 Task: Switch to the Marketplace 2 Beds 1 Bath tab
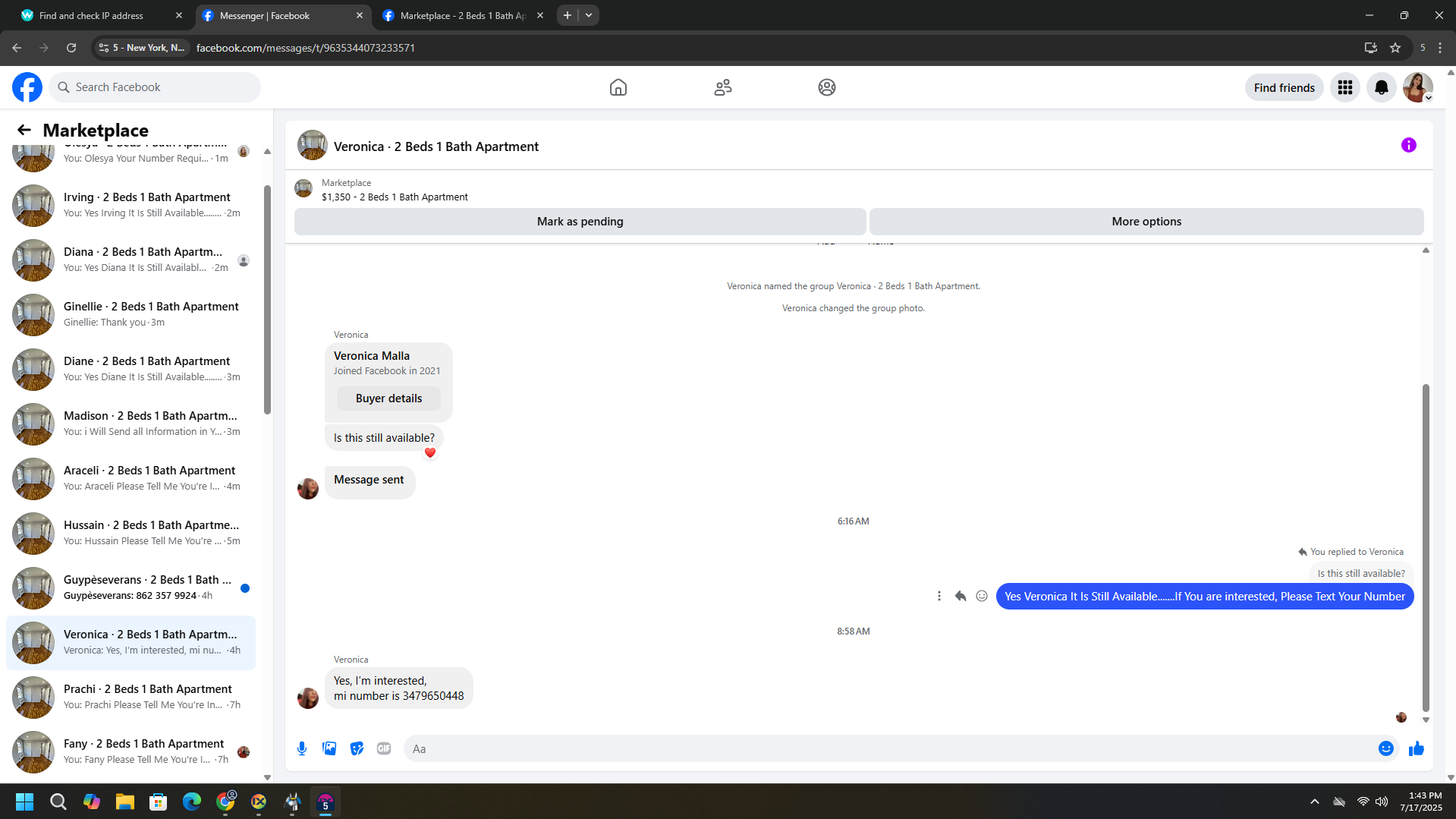463,15
